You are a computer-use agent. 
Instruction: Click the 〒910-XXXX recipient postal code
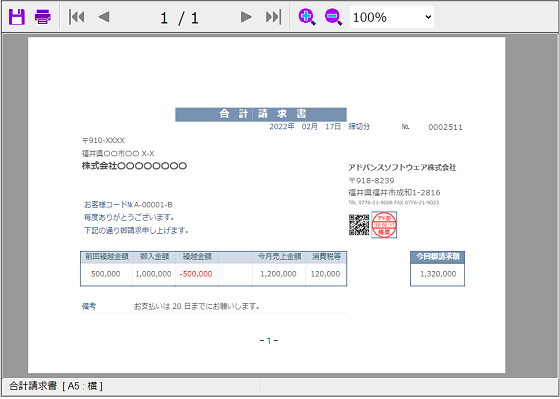coord(103,140)
